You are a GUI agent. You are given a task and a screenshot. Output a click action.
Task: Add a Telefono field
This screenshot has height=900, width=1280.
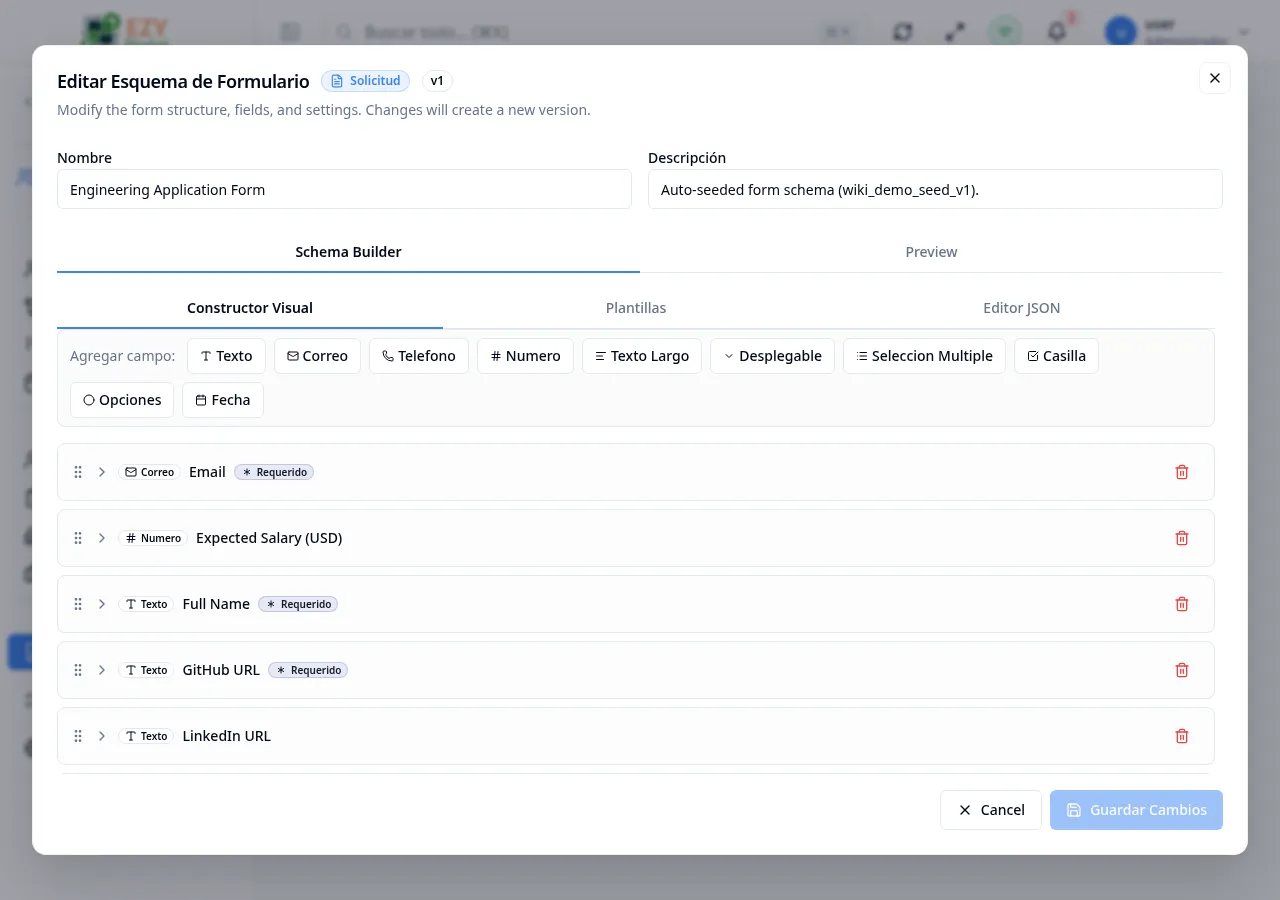(419, 356)
